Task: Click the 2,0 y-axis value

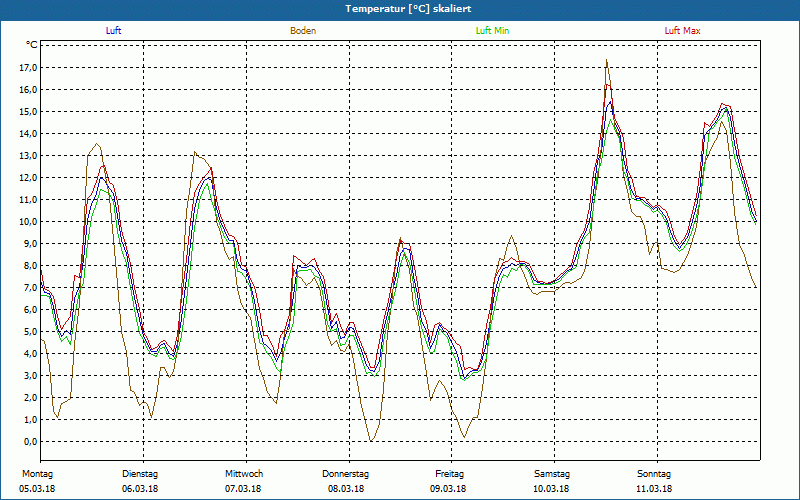Action: (x=31, y=397)
